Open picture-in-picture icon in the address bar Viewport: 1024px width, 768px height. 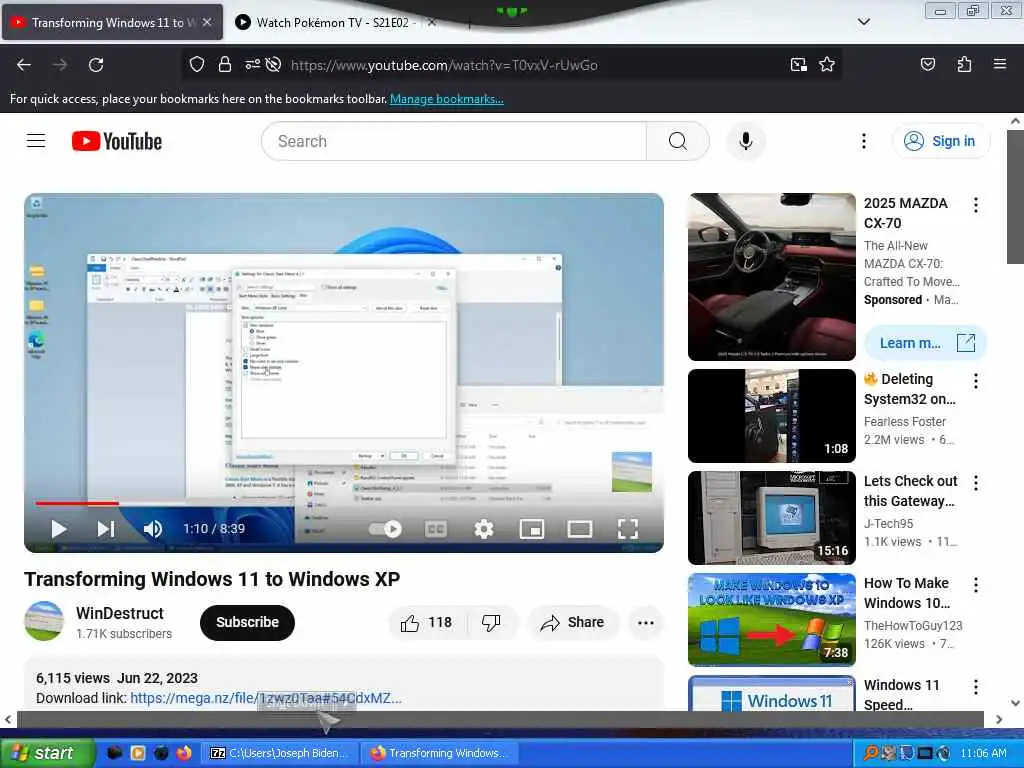[798, 64]
